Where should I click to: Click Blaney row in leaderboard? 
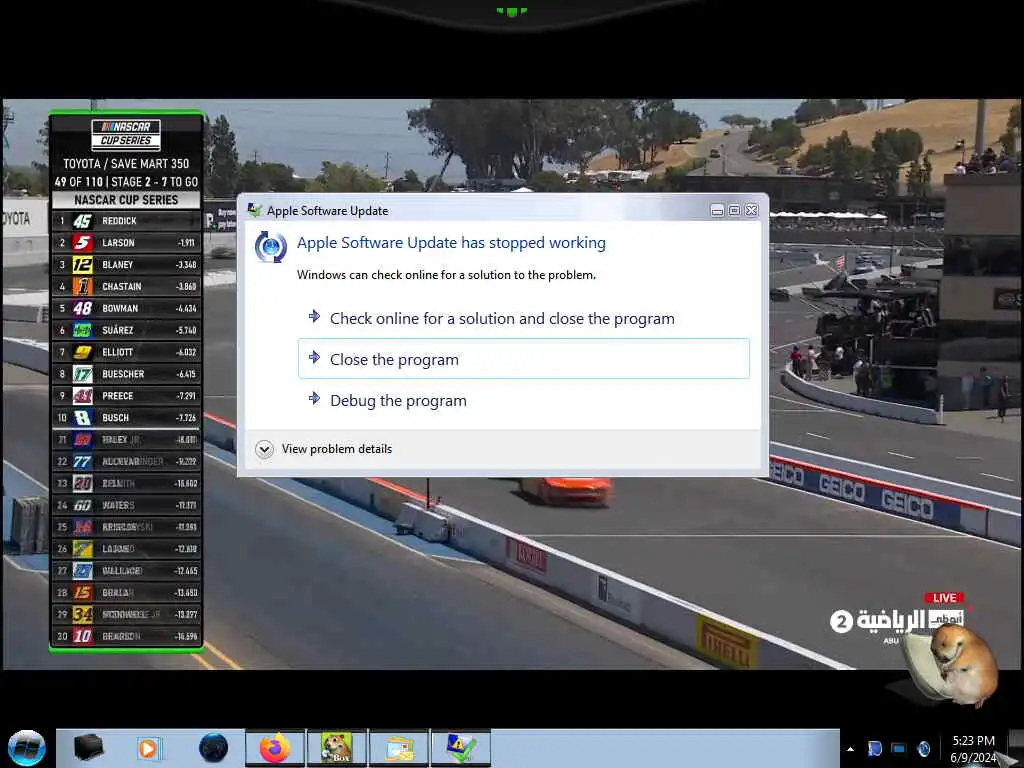pyautogui.click(x=126, y=264)
